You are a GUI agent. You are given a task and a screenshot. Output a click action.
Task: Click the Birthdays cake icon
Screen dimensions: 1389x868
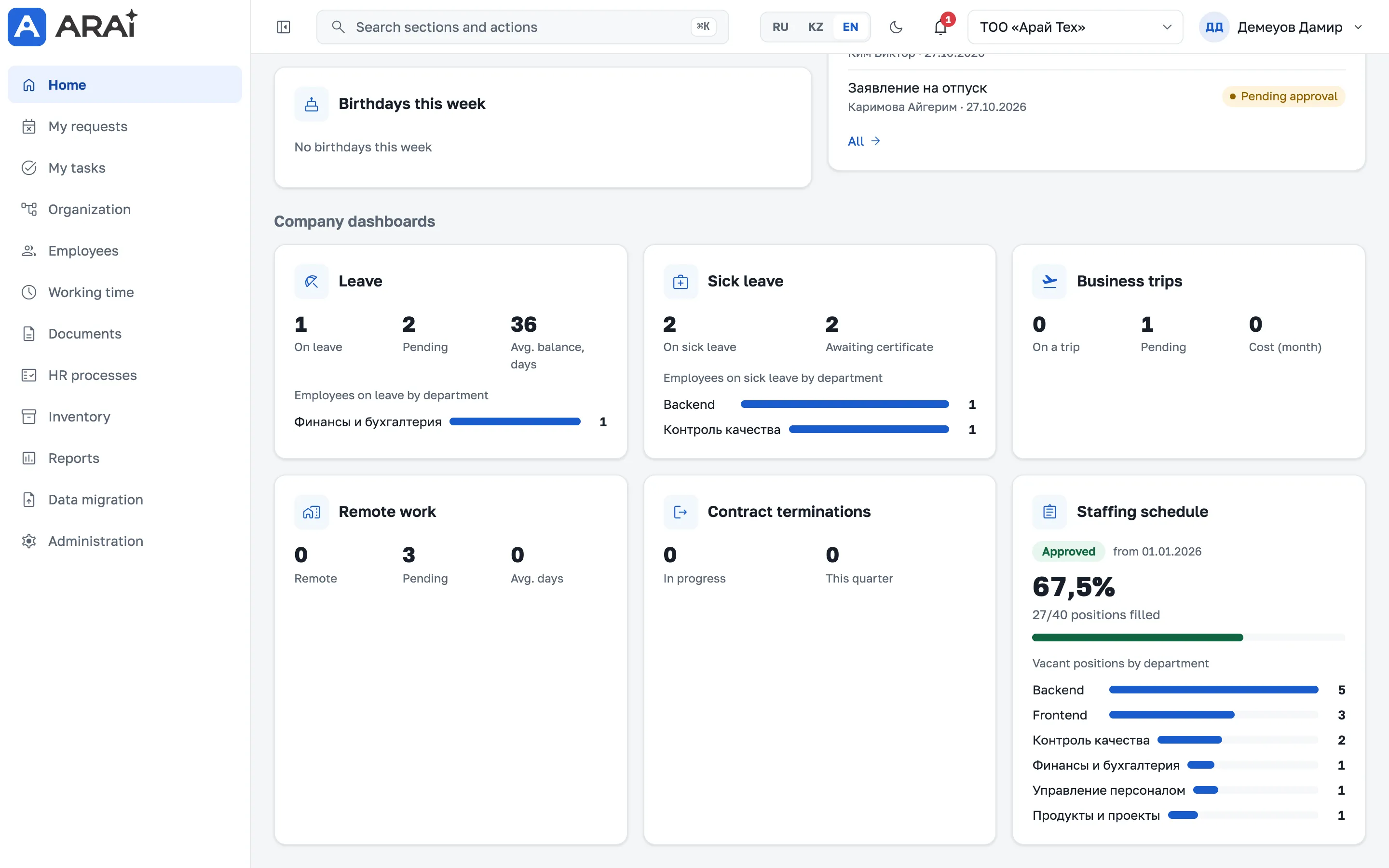[x=312, y=104]
